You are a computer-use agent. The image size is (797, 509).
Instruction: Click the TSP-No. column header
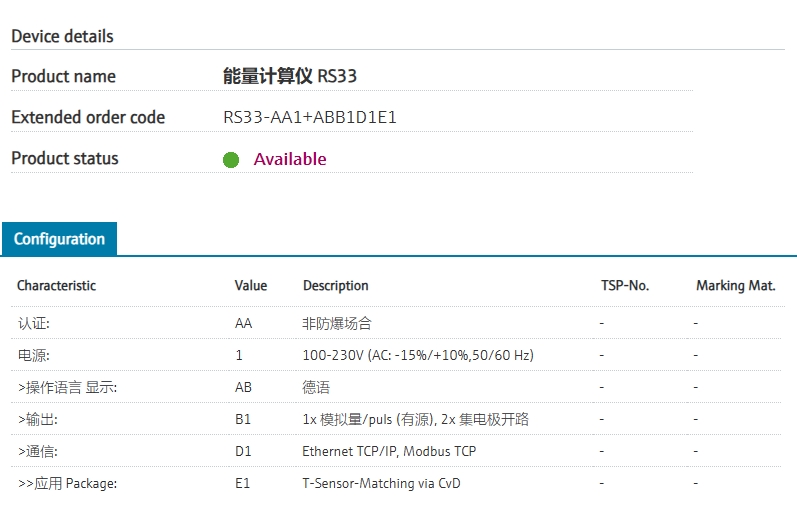[624, 285]
